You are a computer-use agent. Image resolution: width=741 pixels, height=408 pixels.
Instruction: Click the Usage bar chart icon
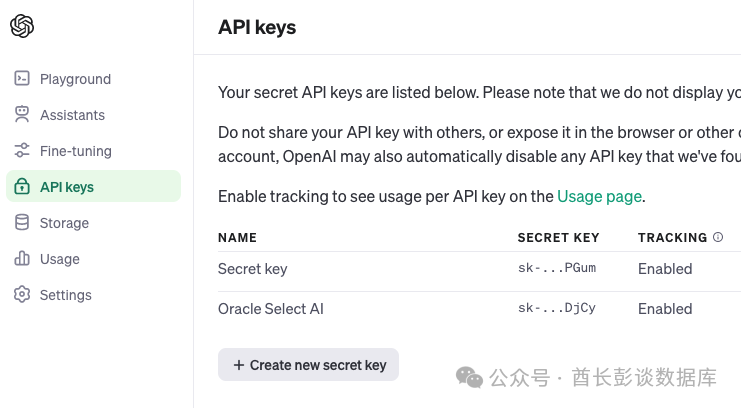(x=22, y=259)
